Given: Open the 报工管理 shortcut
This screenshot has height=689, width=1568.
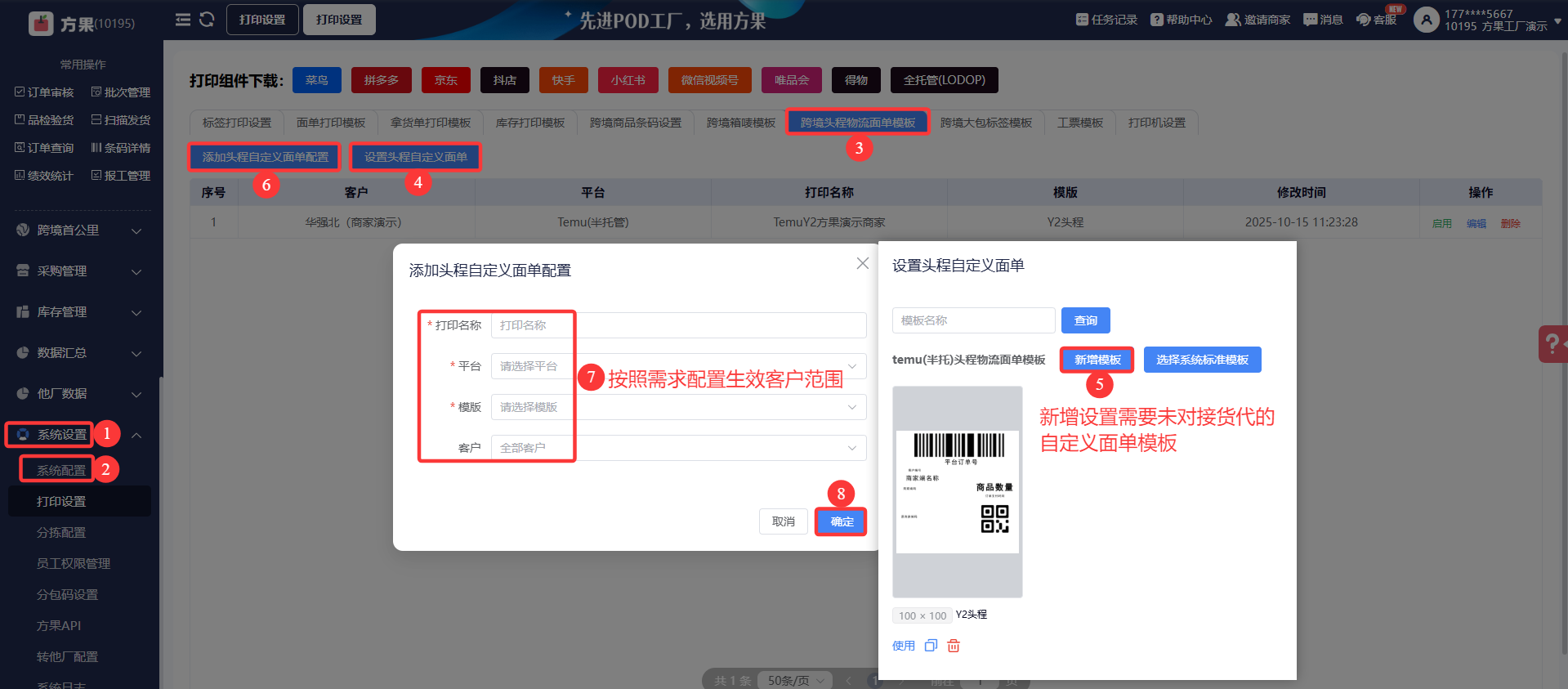Looking at the screenshot, I should click(x=121, y=176).
